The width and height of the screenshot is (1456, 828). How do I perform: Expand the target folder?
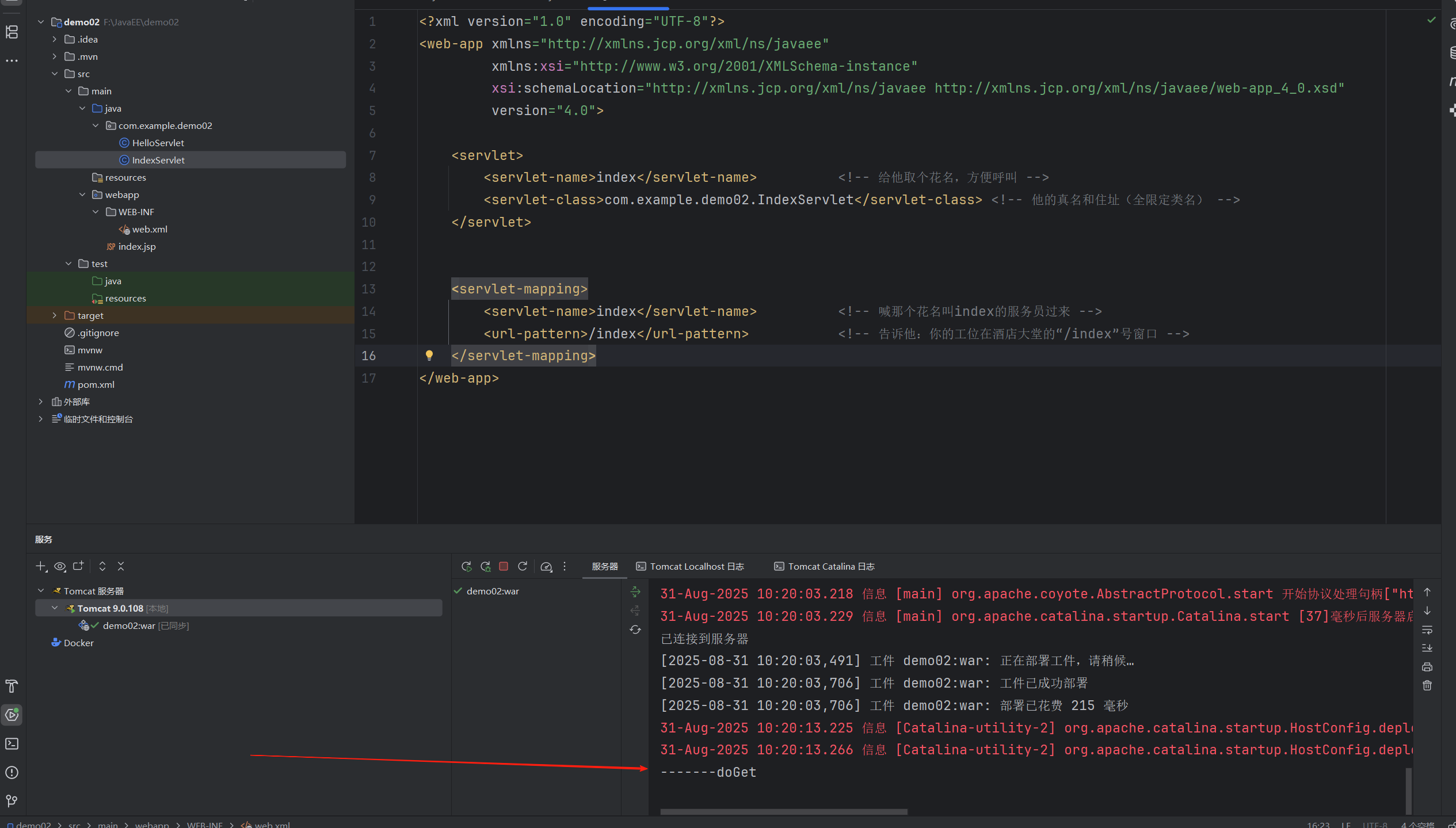coord(55,315)
